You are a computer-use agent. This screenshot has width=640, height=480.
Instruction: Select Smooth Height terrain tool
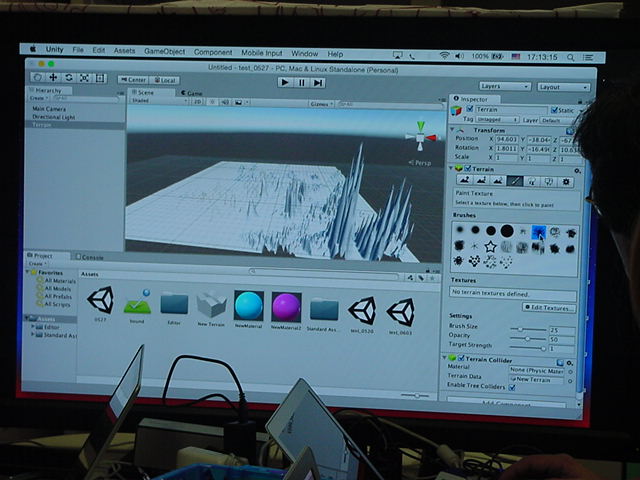(x=498, y=180)
